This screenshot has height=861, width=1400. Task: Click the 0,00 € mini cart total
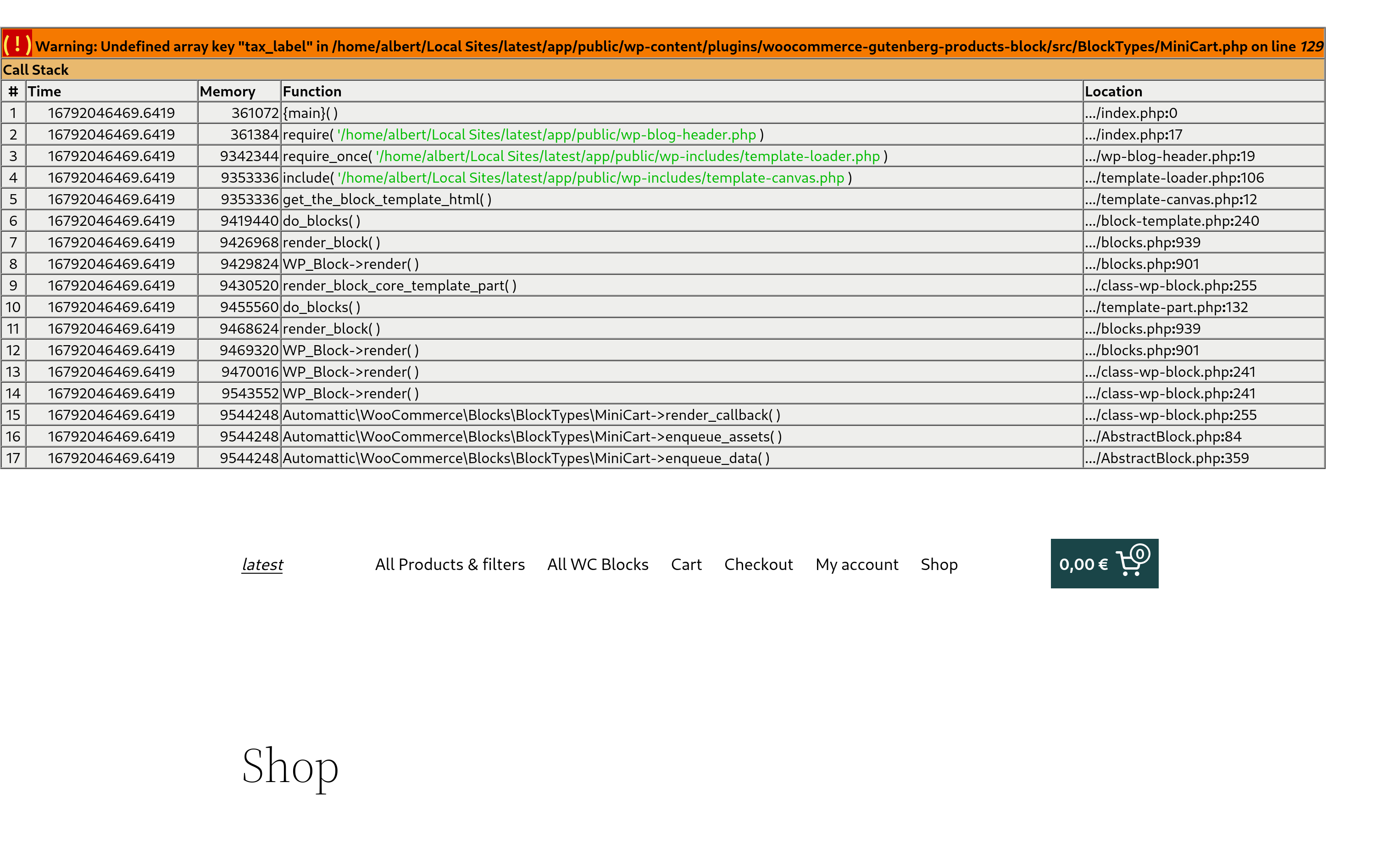click(1083, 565)
